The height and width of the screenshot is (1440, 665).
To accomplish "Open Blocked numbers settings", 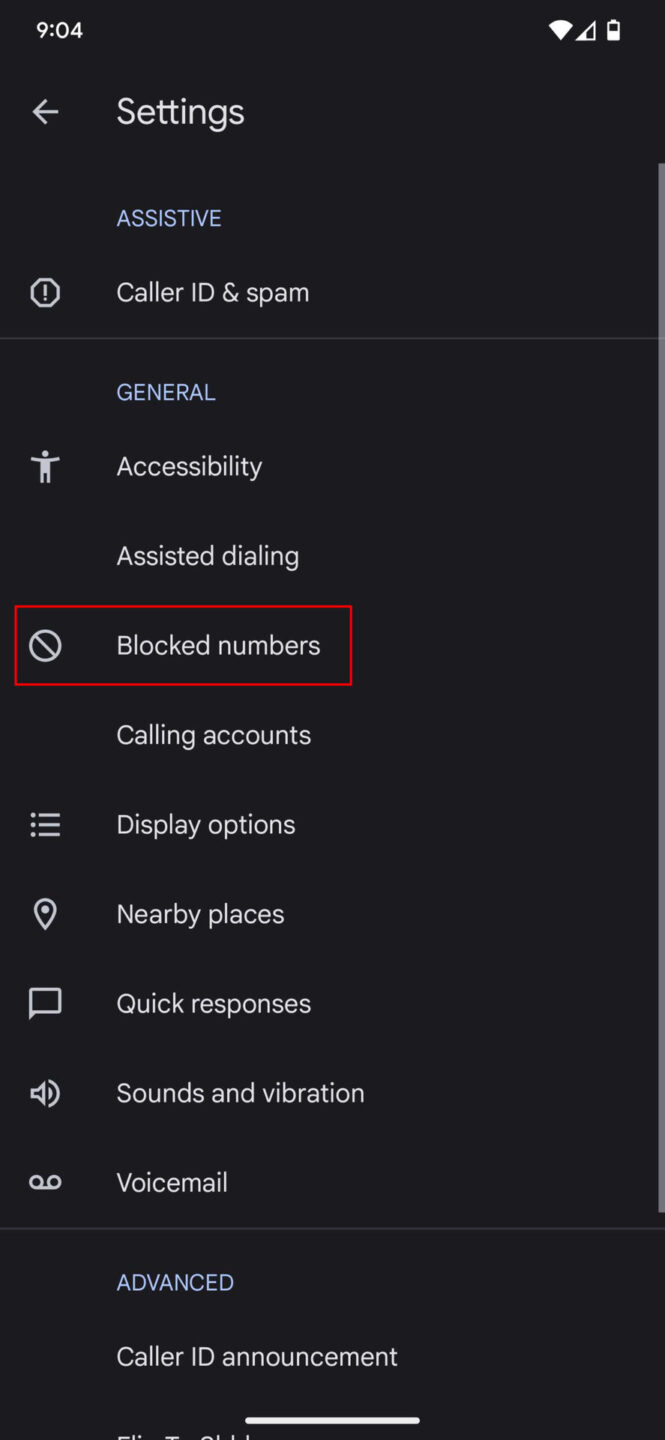I will coord(218,645).
